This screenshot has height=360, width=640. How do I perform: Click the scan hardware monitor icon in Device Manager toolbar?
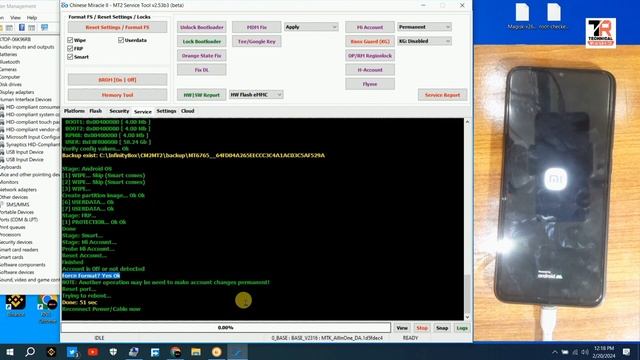coord(44,27)
